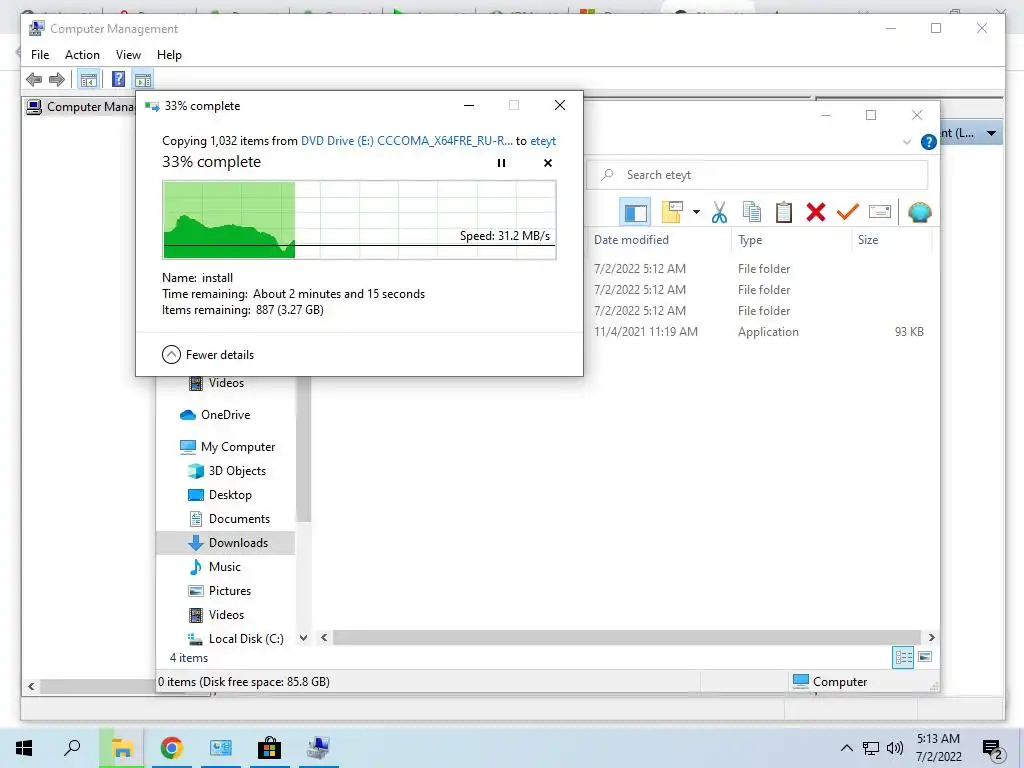Image resolution: width=1024 pixels, height=768 pixels.
Task: Open the View menu in Computer Management
Action: [128, 55]
